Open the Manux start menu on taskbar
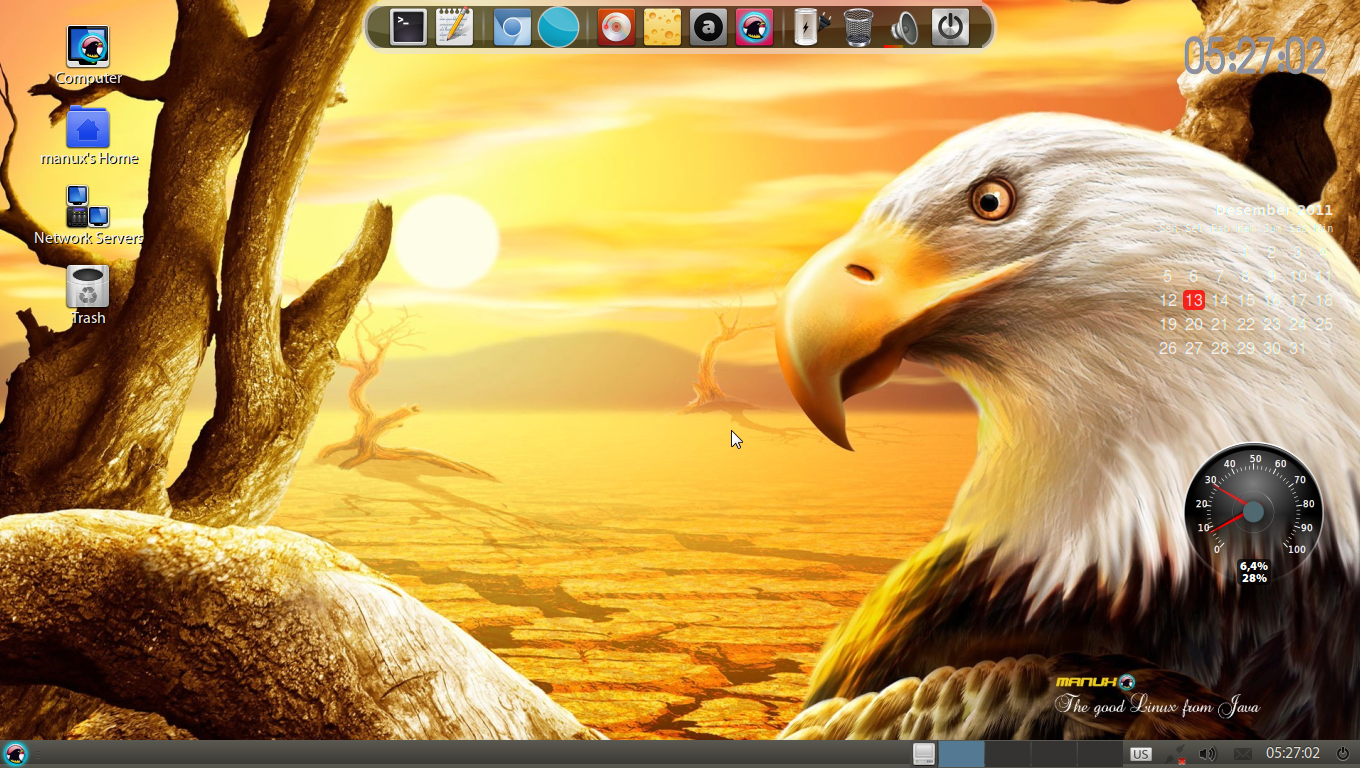1360x768 pixels. click(x=15, y=754)
